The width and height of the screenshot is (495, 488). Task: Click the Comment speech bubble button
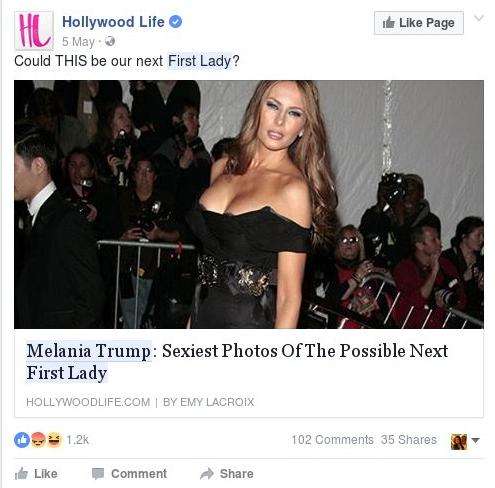[129, 474]
